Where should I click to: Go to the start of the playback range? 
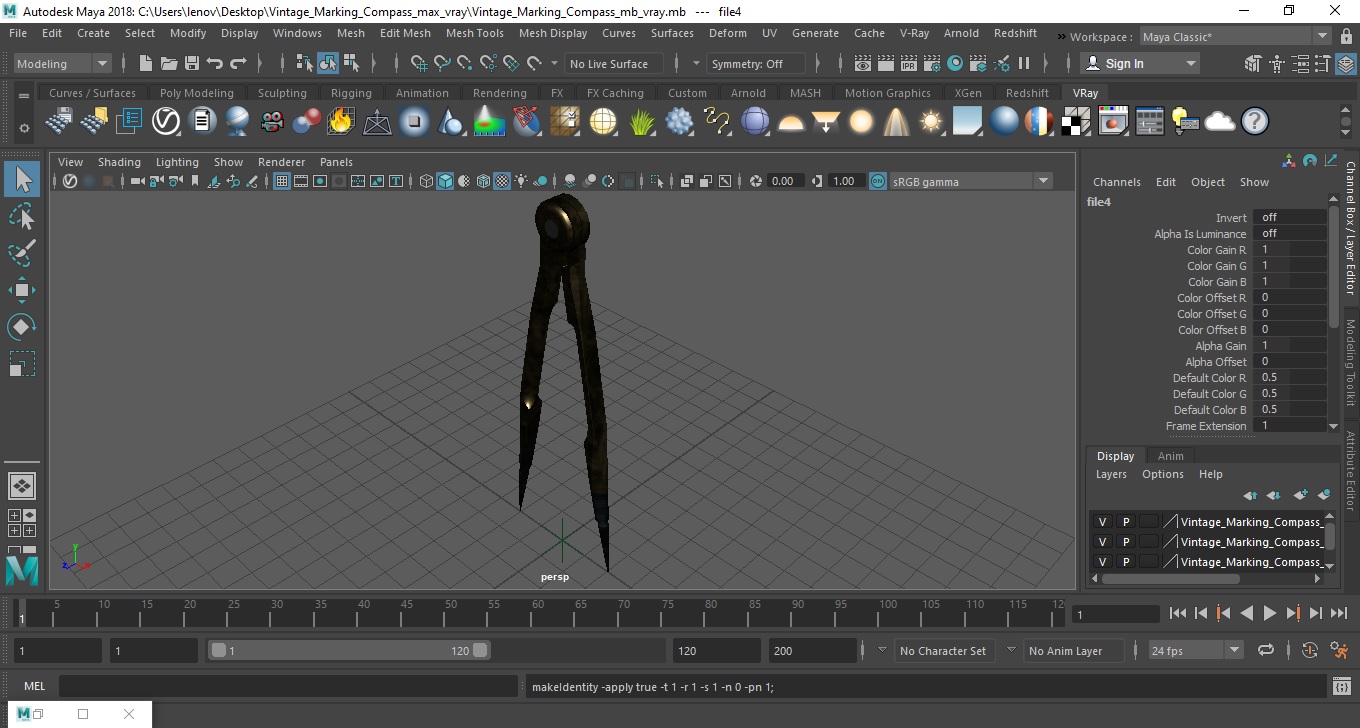click(x=1177, y=613)
